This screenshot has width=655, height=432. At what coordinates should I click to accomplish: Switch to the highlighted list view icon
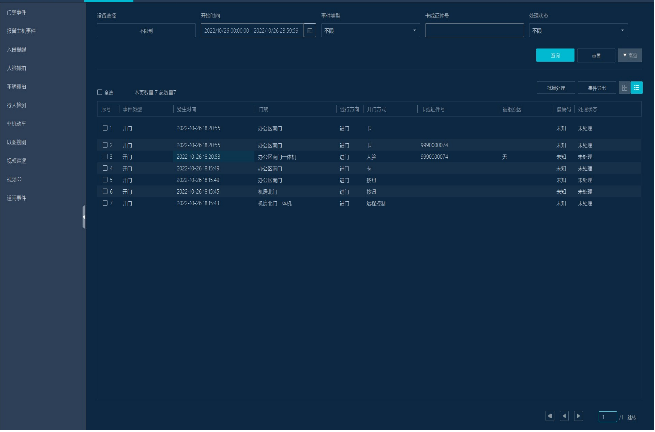click(637, 88)
